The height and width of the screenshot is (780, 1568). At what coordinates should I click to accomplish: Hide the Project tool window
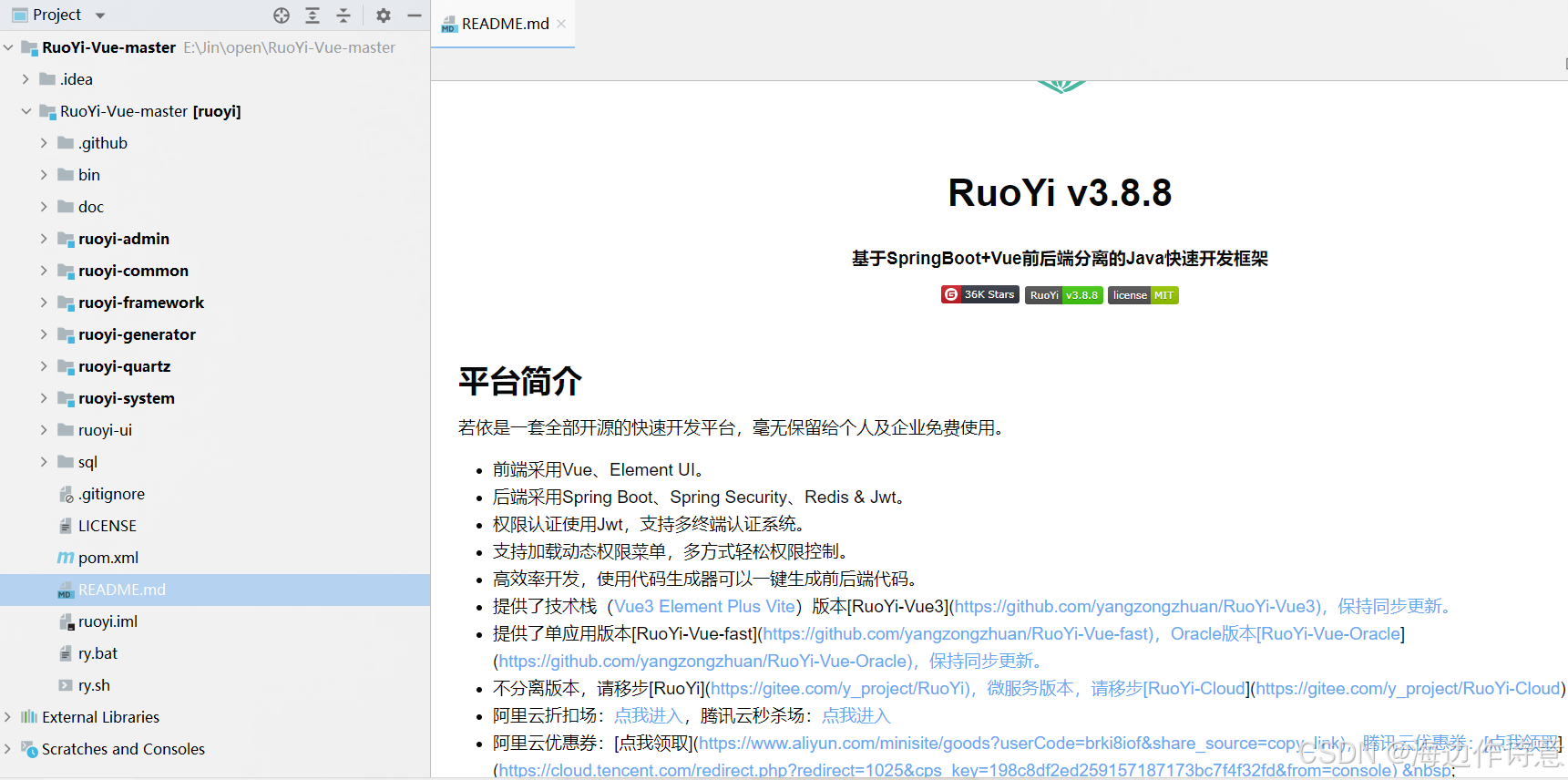coord(414,15)
